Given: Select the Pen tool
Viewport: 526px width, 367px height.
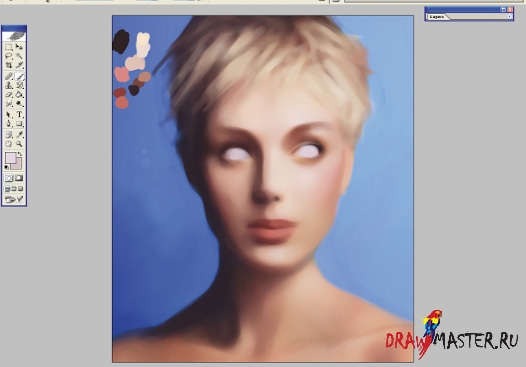Looking at the screenshot, I should (x=9, y=123).
